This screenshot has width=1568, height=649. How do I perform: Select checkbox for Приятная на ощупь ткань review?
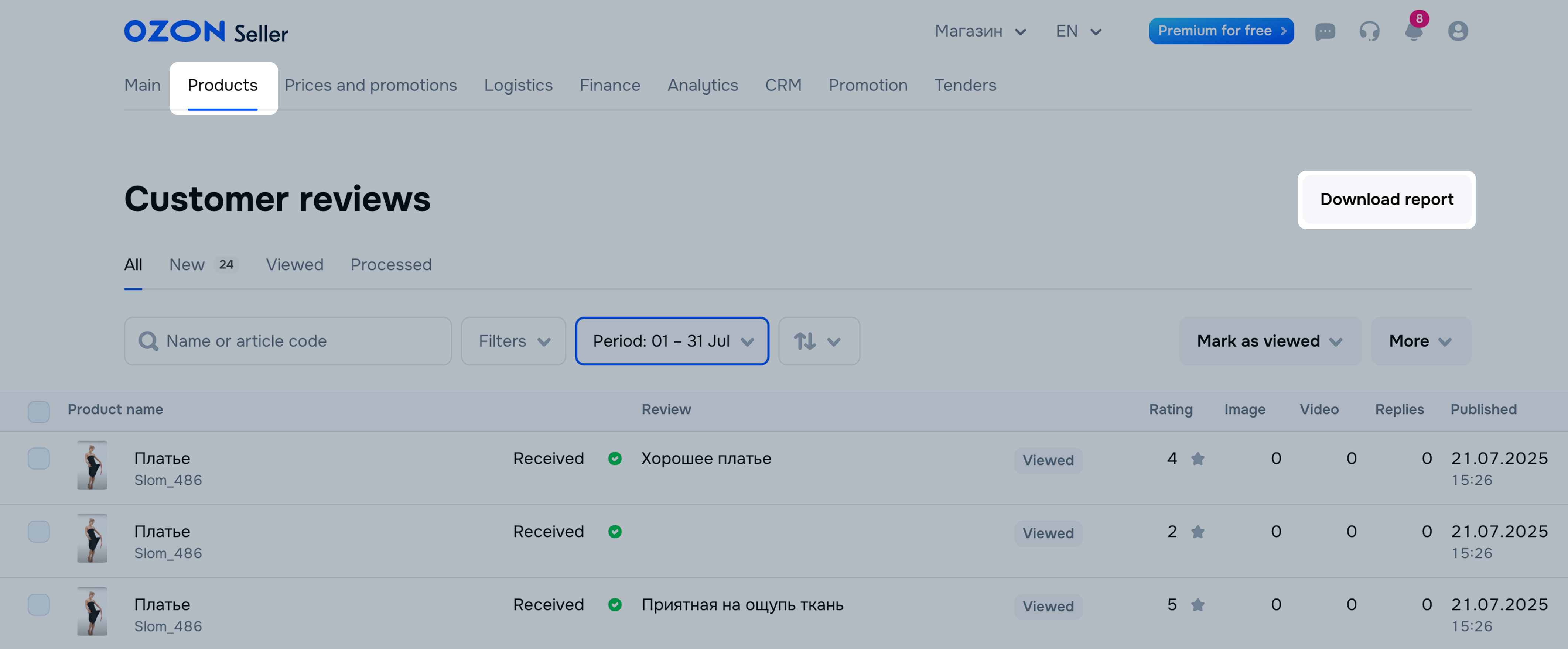pos(38,605)
